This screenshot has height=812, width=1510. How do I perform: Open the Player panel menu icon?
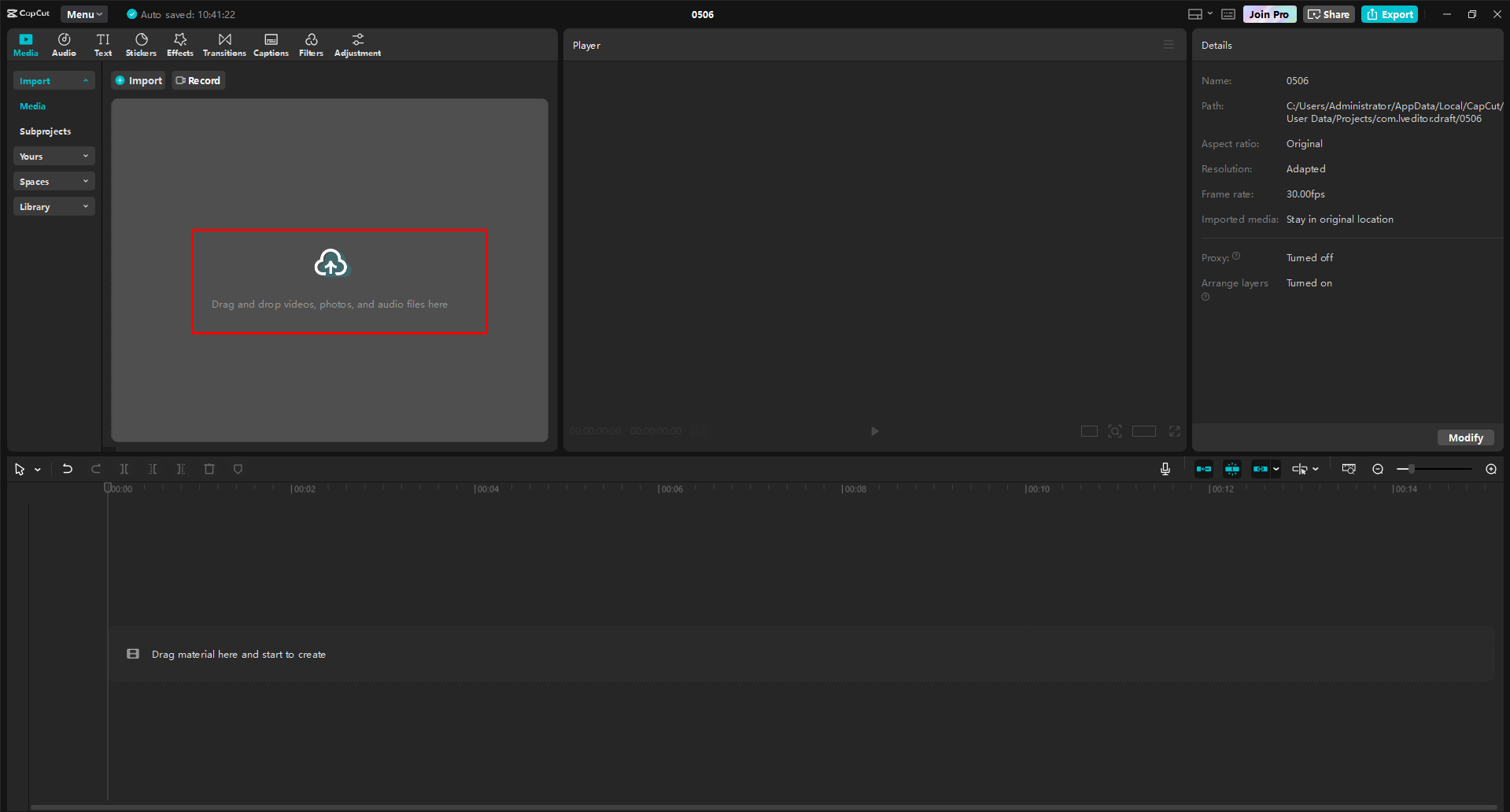pyautogui.click(x=1168, y=45)
